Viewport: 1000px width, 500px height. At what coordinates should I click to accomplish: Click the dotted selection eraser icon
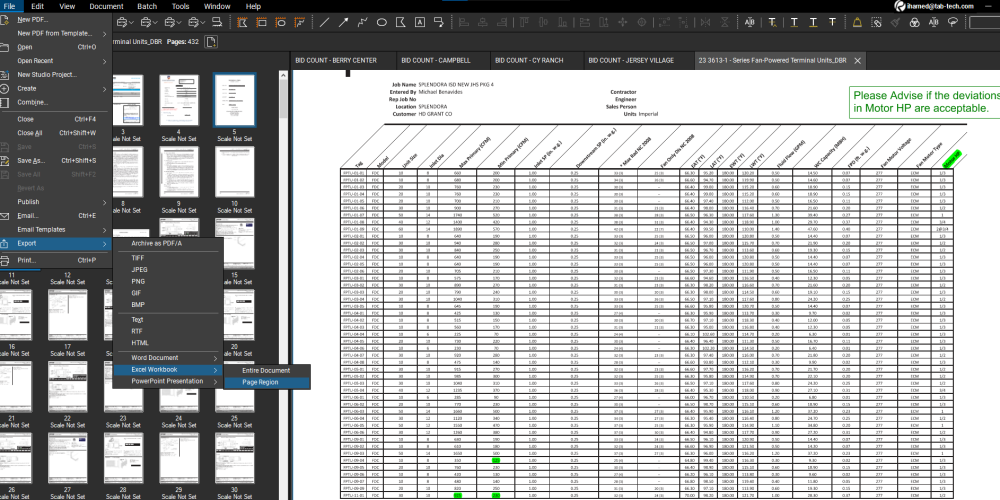pyautogui.click(x=876, y=22)
